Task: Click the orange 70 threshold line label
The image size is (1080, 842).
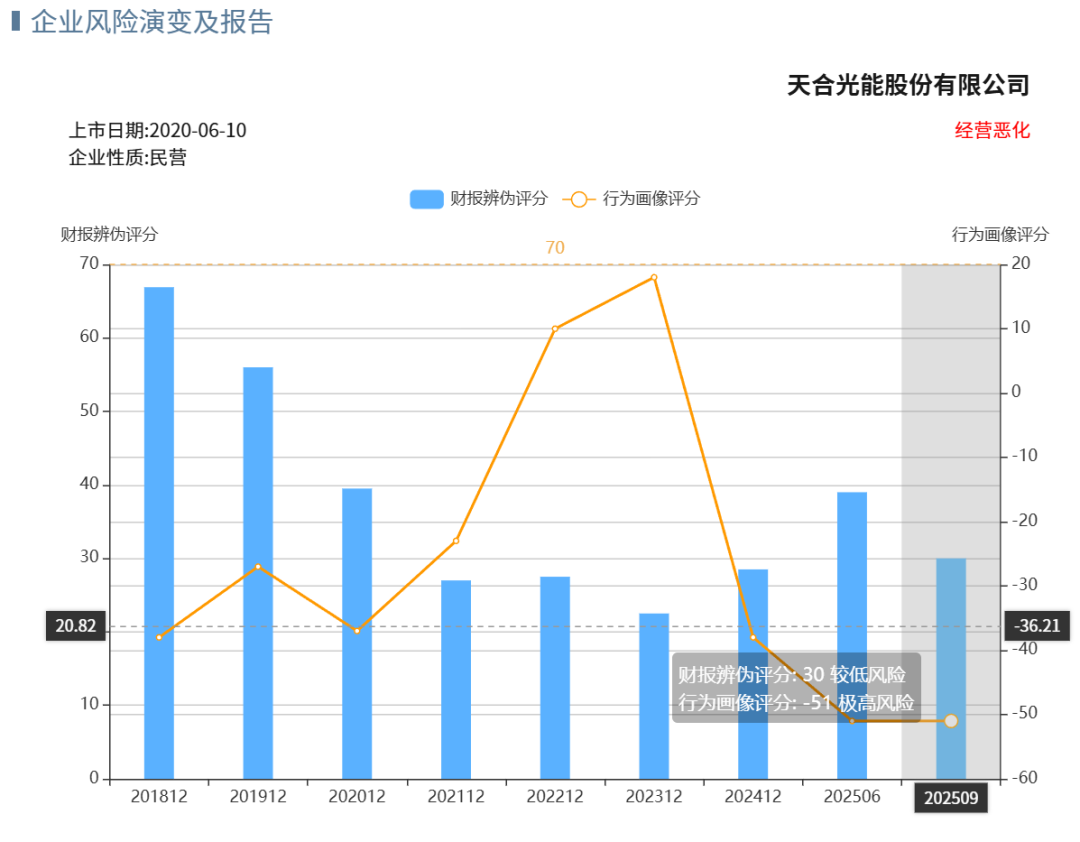Action: coord(555,247)
